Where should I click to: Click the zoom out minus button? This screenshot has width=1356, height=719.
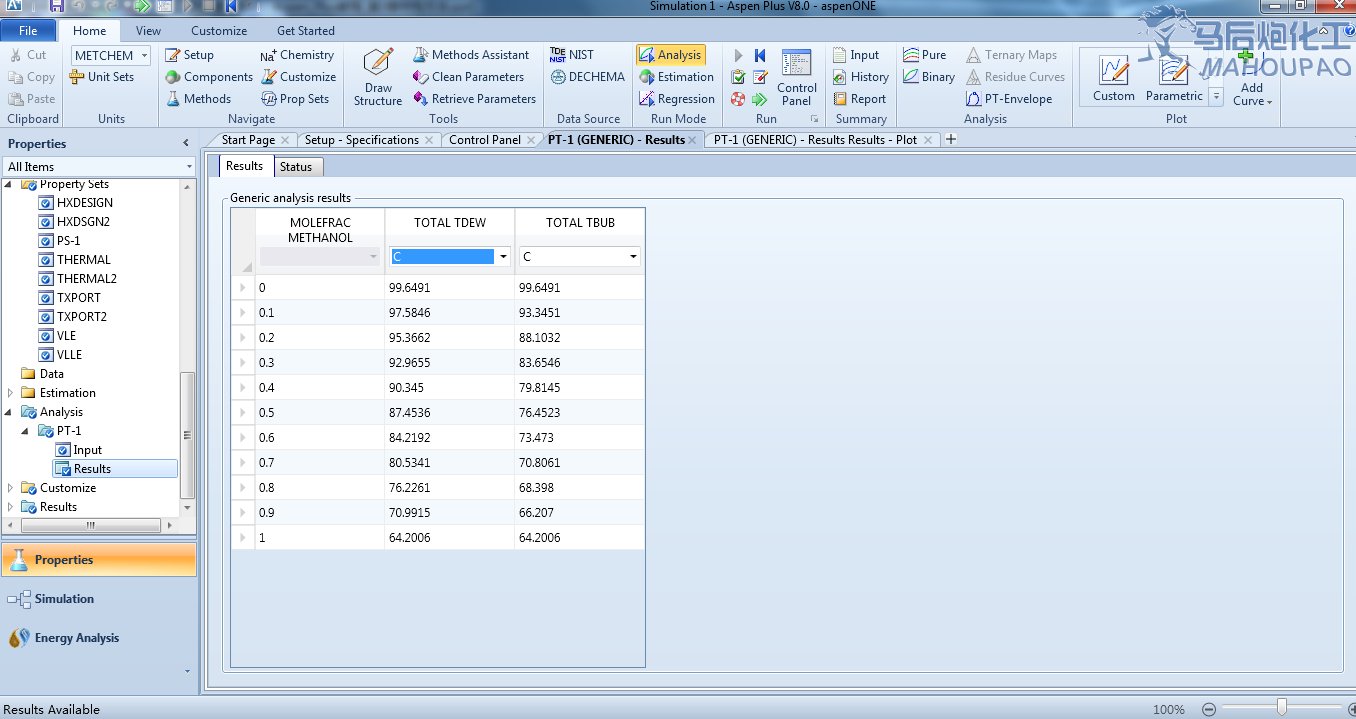click(1209, 709)
